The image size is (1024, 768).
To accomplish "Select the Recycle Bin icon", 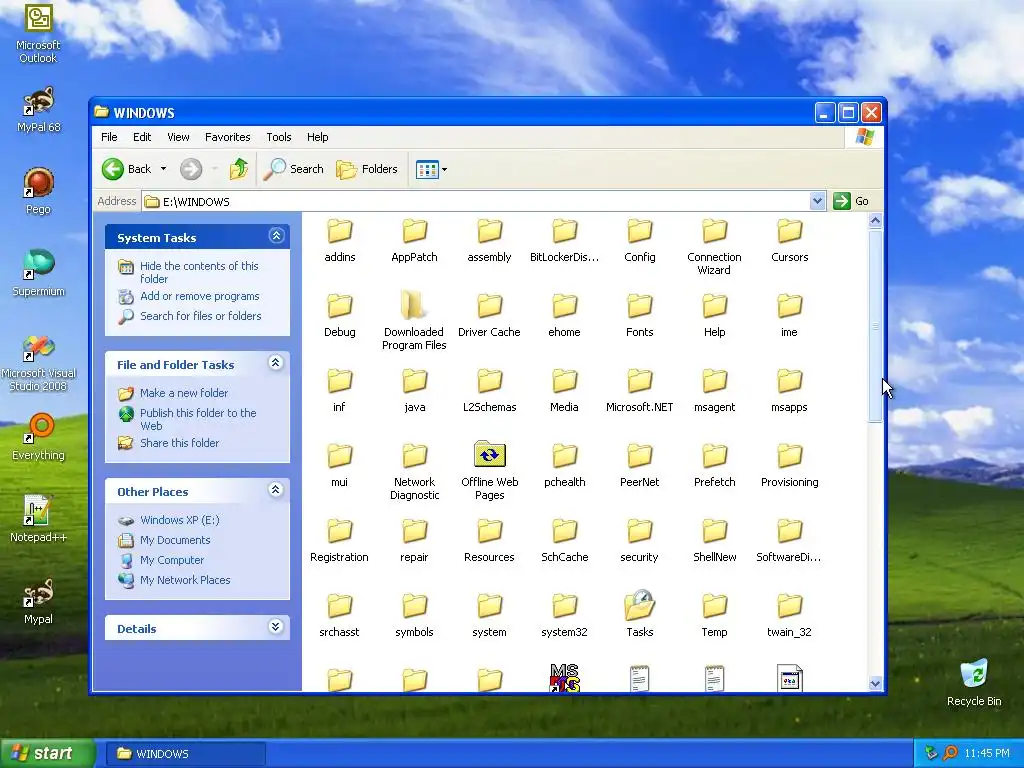I will pyautogui.click(x=974, y=682).
